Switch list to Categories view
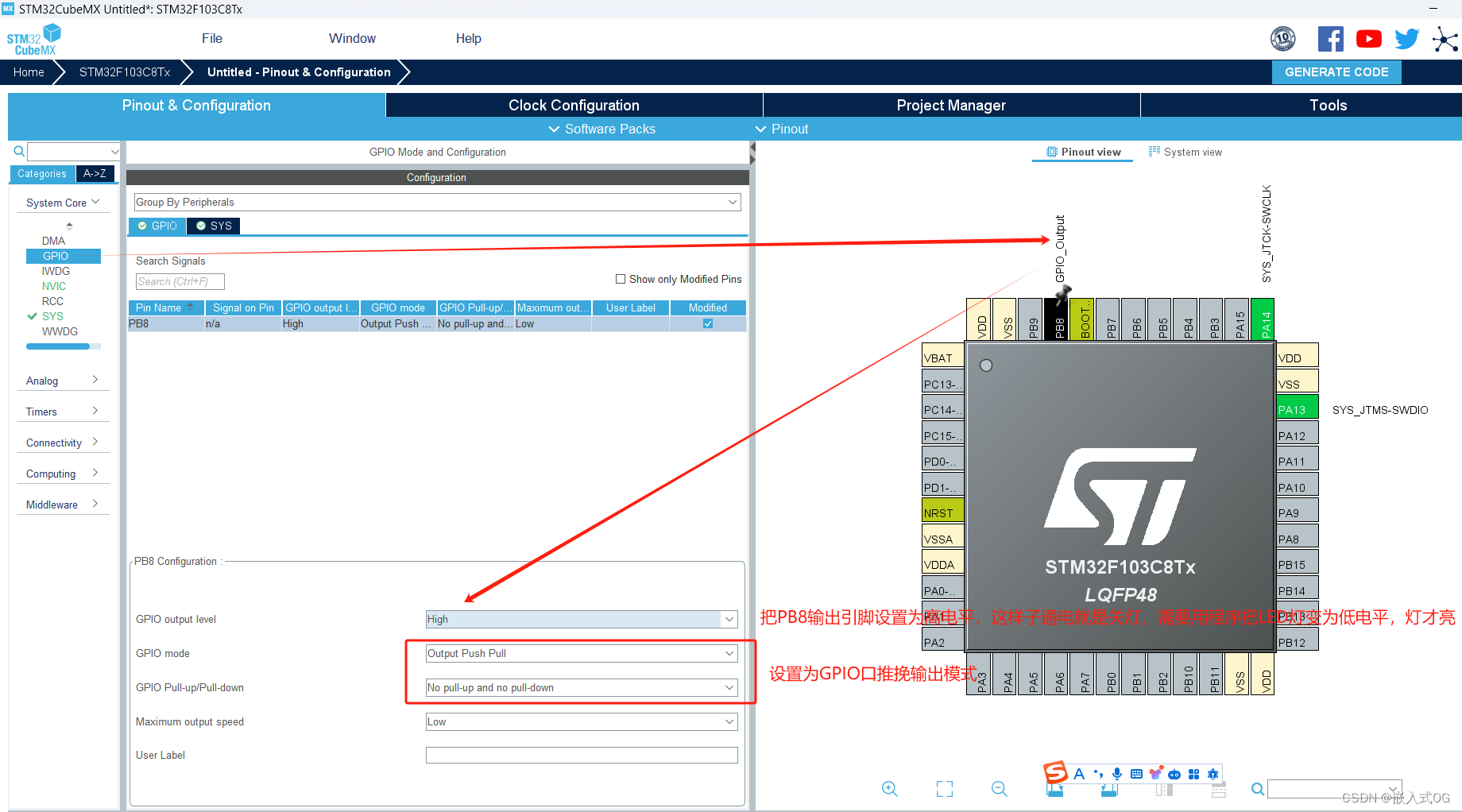 [x=42, y=173]
